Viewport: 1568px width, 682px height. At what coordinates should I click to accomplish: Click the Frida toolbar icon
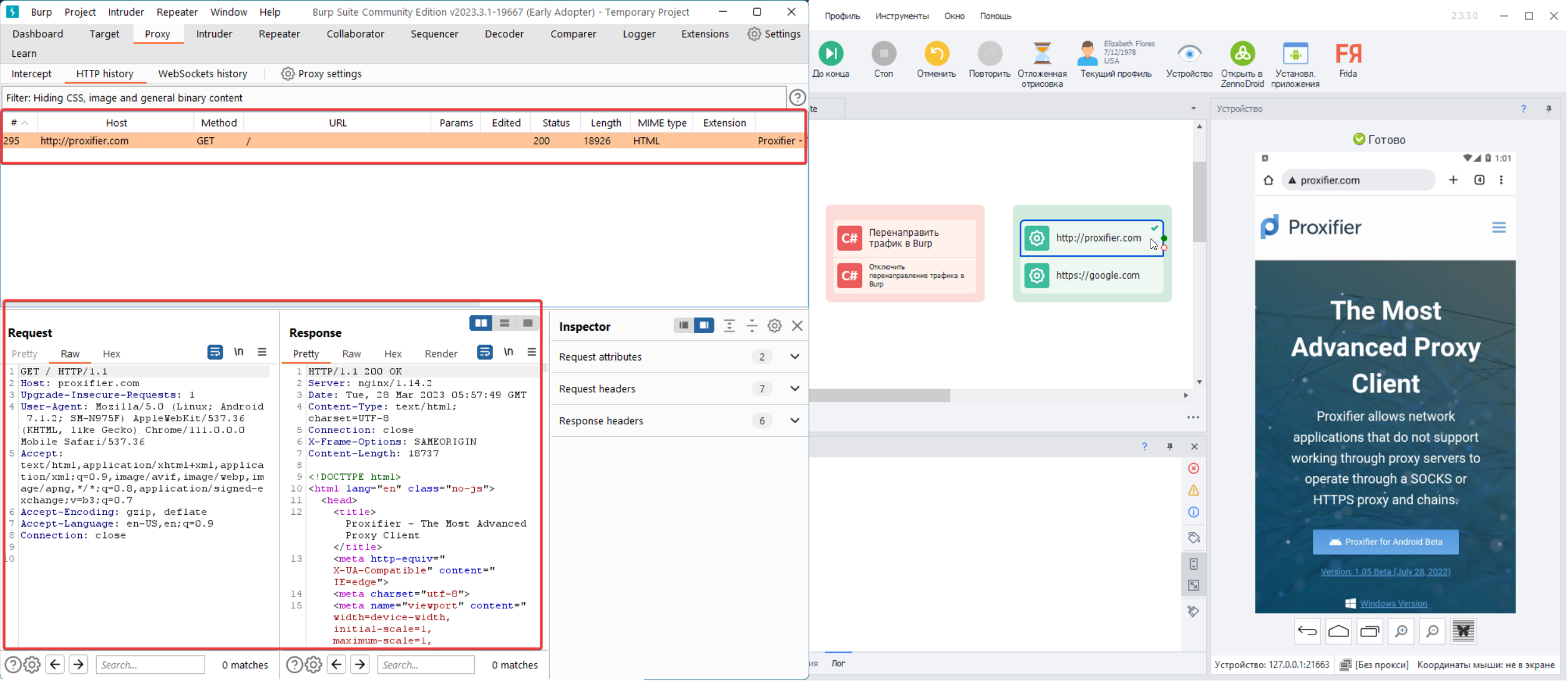point(1348,54)
